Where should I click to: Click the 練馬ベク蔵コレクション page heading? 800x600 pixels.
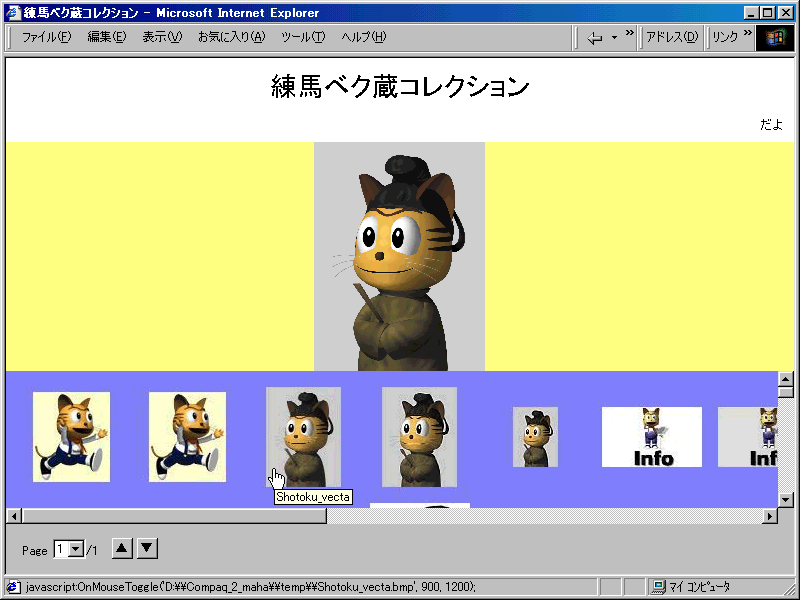pos(400,86)
